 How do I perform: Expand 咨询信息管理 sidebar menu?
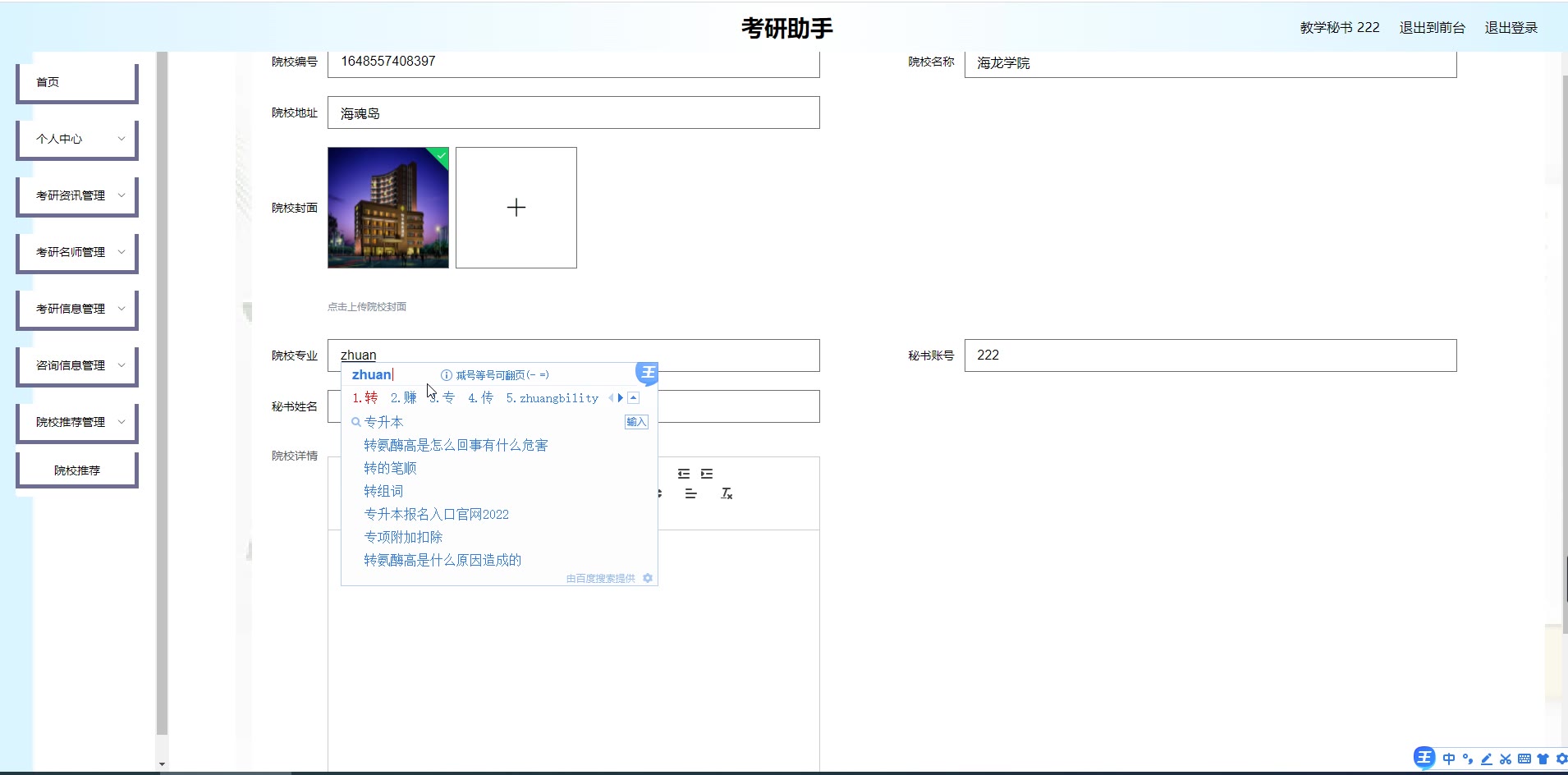coord(76,365)
